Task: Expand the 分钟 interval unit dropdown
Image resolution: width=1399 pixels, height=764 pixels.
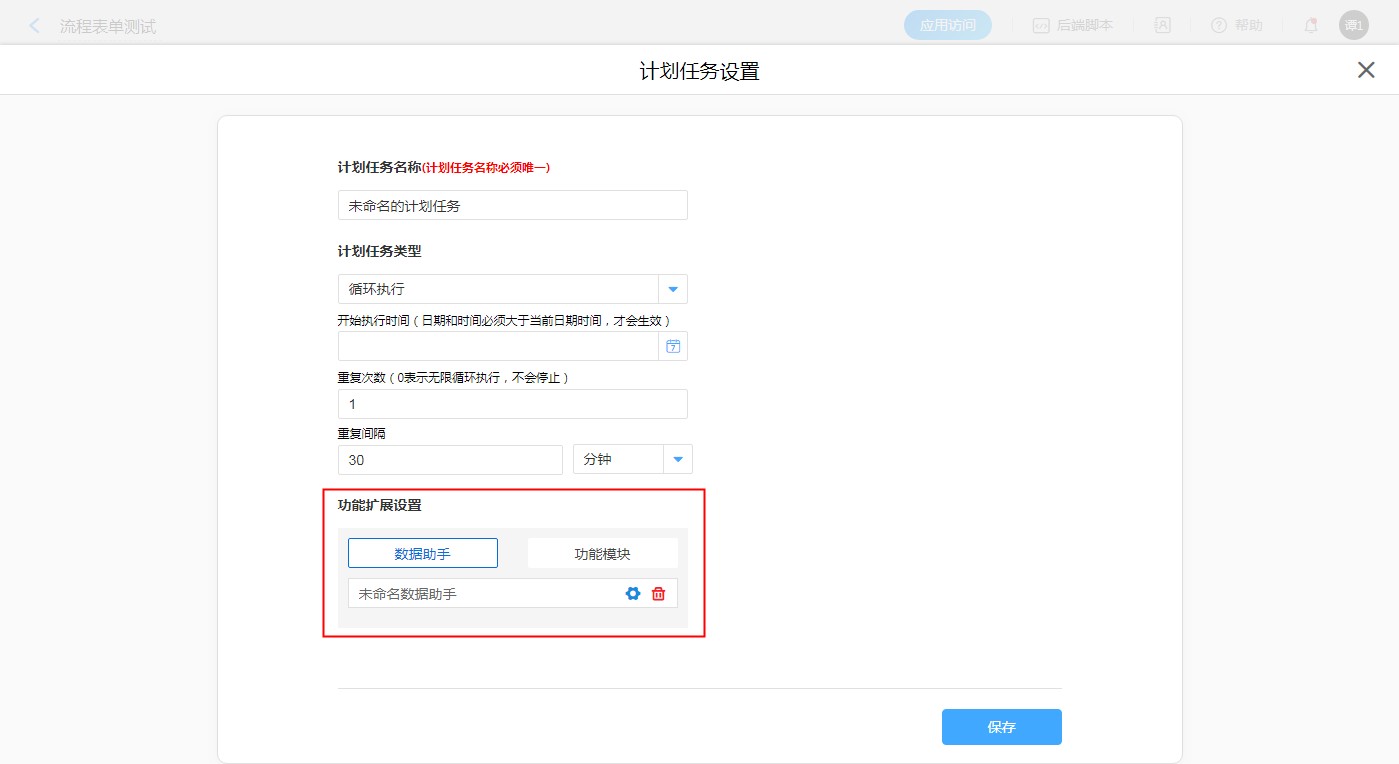Action: click(678, 460)
